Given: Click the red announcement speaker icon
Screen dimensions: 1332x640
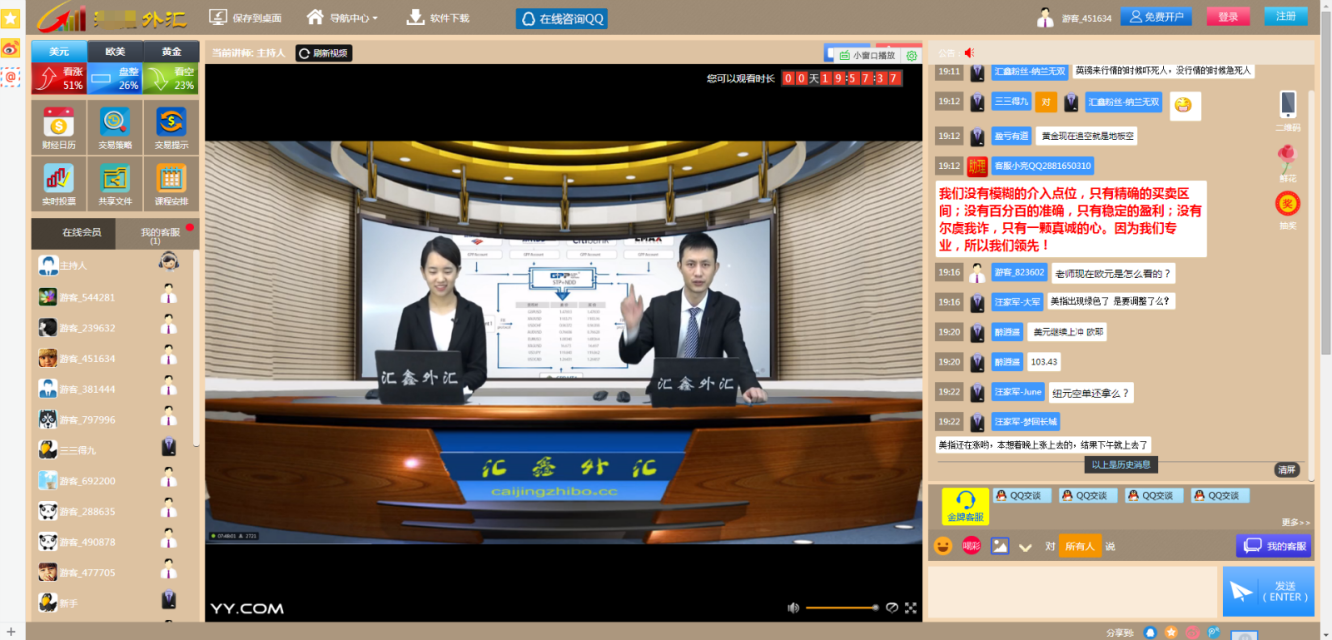Looking at the screenshot, I should click(x=969, y=52).
